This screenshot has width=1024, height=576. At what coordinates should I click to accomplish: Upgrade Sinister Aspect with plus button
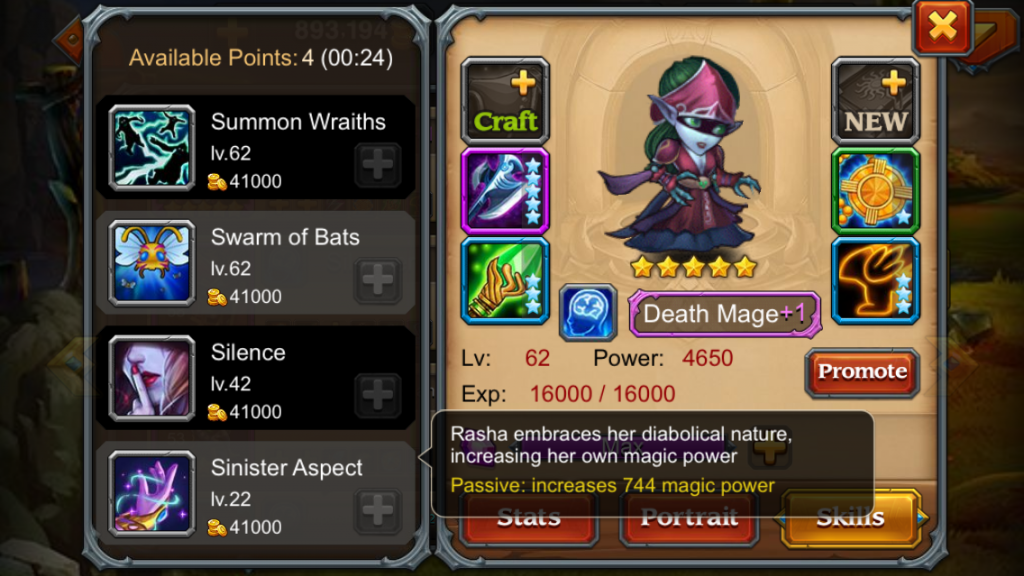click(x=377, y=511)
